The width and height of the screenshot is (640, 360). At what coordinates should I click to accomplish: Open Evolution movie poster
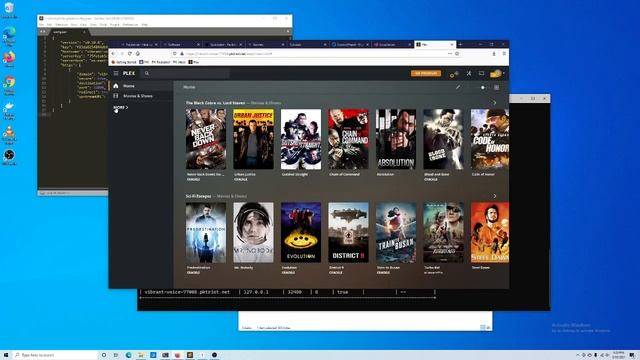coord(301,233)
